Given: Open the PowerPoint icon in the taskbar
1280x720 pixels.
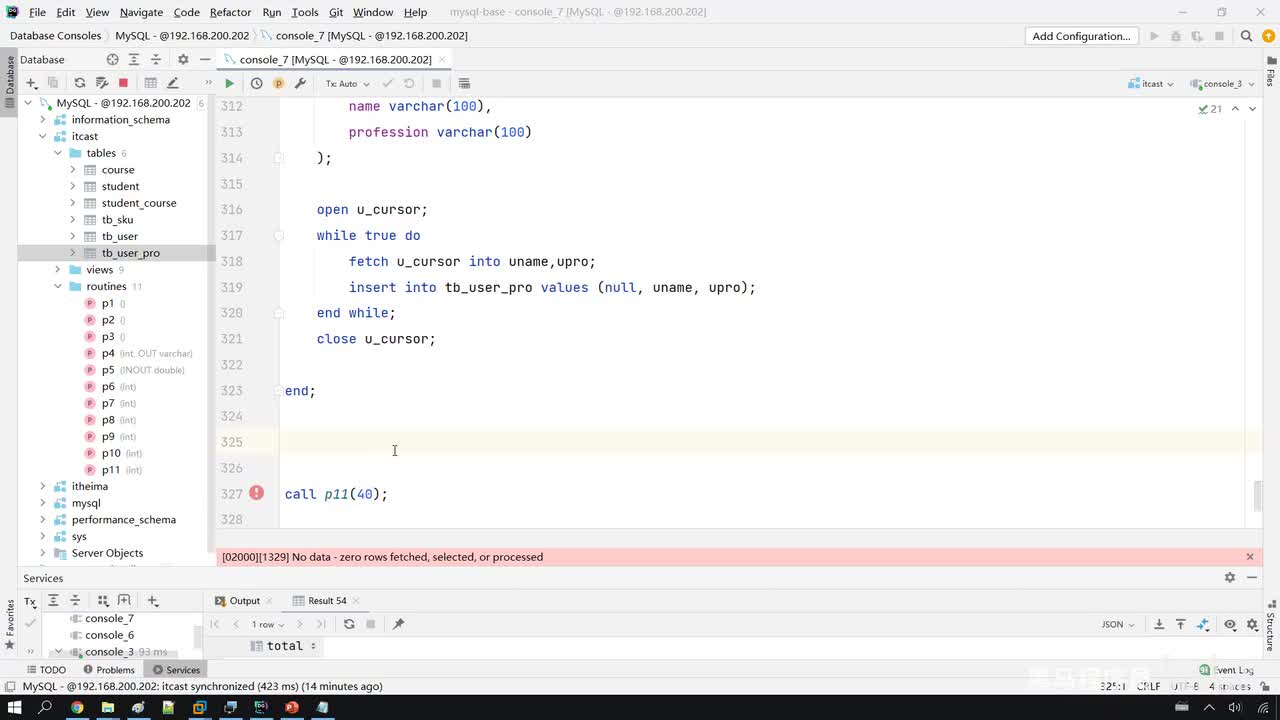Looking at the screenshot, I should [x=292, y=707].
